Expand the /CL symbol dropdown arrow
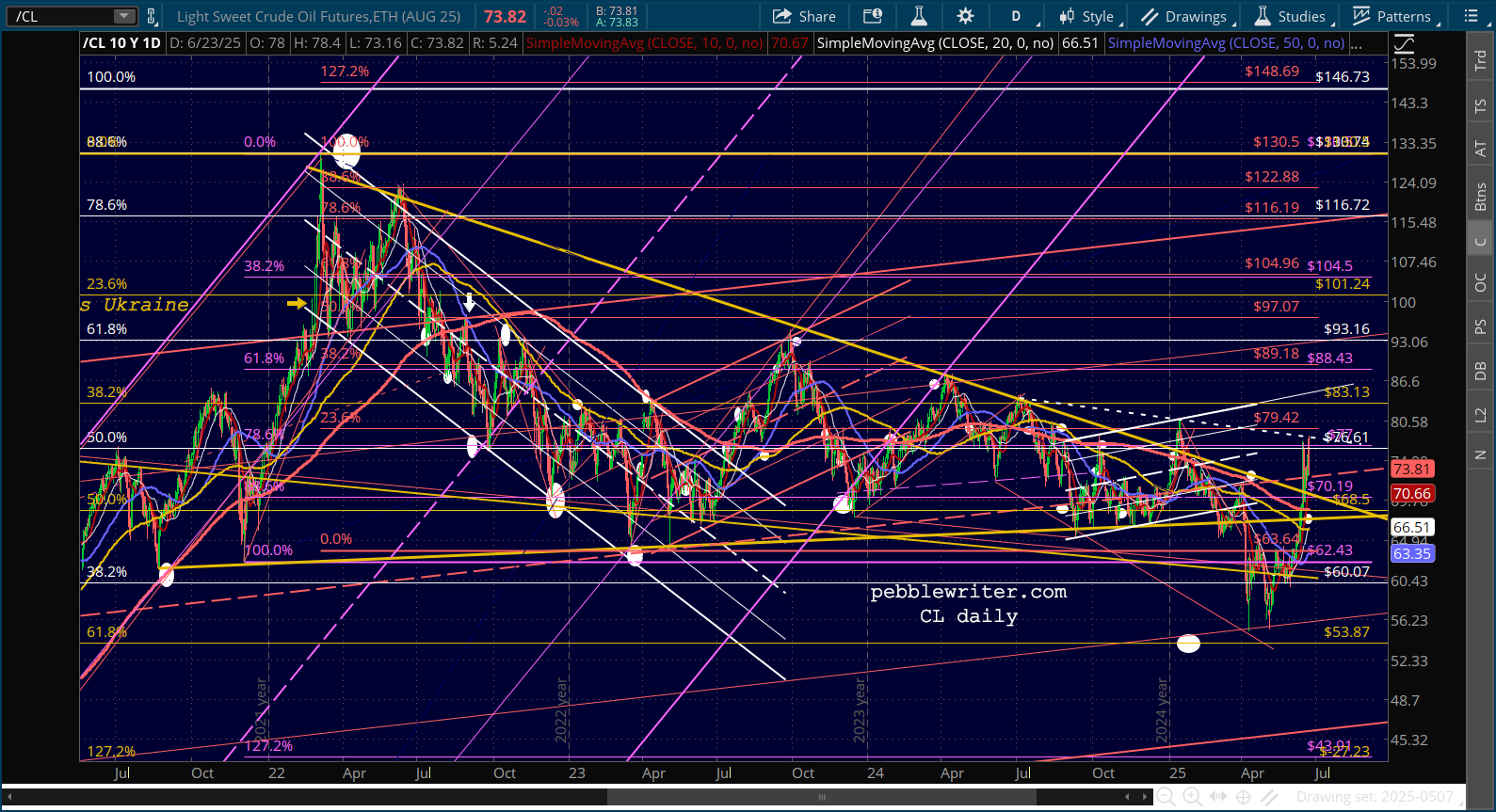 click(x=124, y=16)
